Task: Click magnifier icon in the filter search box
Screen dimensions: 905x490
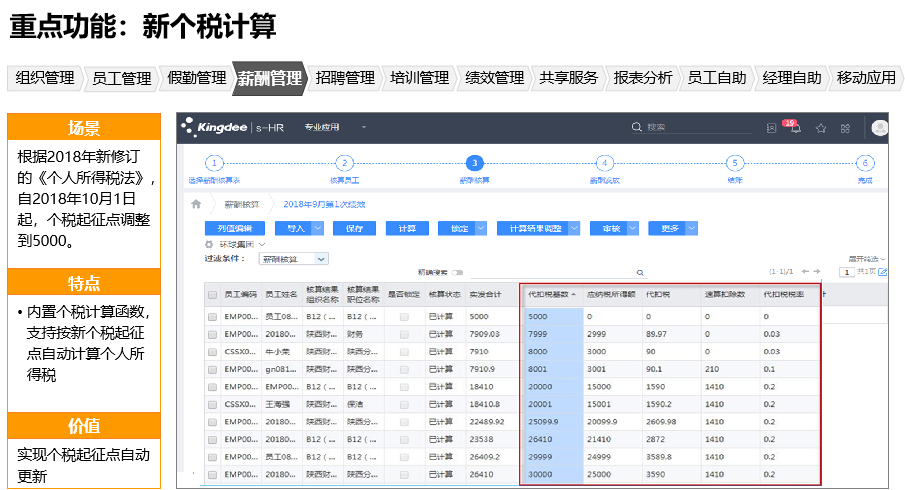Action: click(x=640, y=272)
